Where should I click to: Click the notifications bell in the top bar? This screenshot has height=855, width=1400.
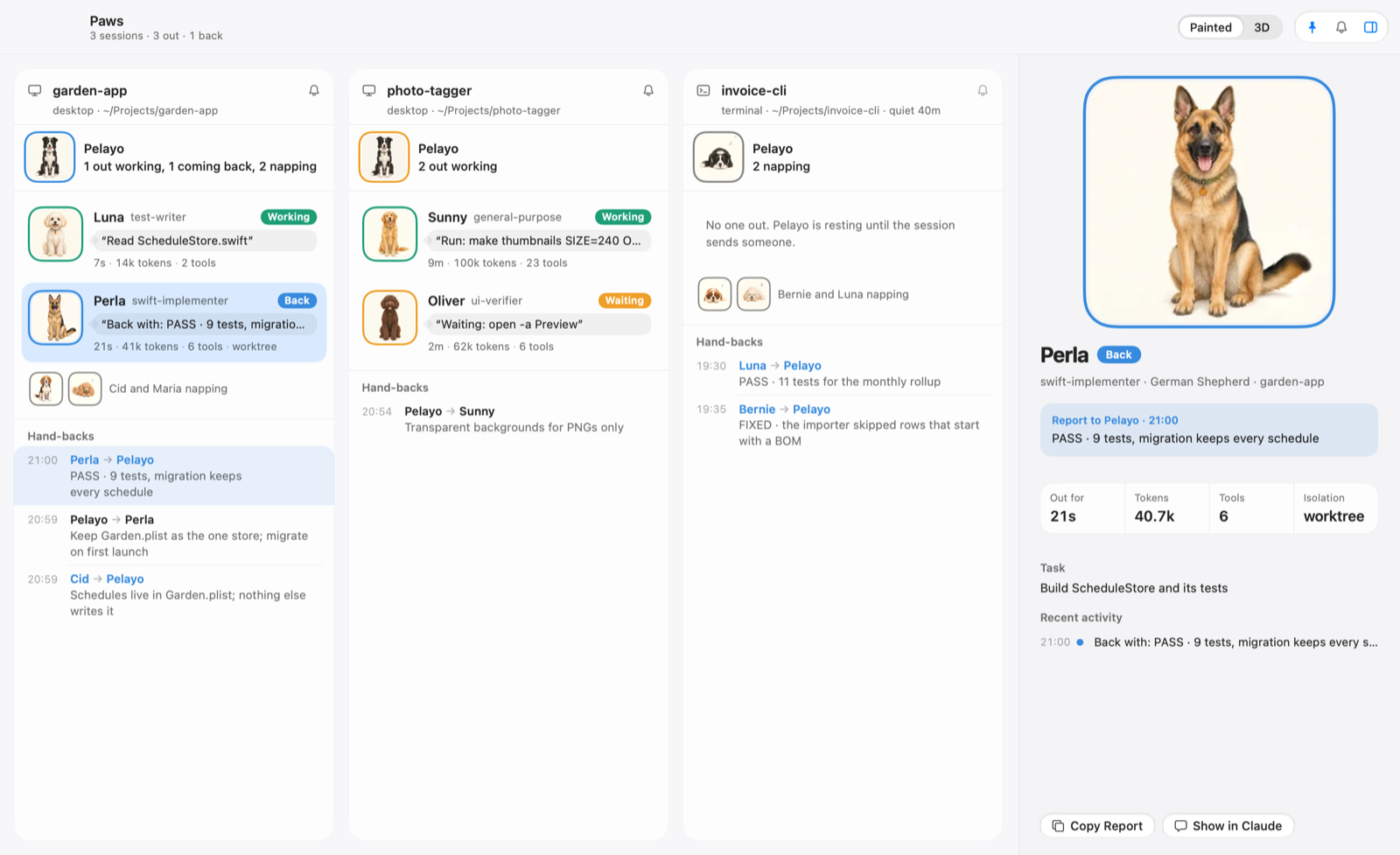pos(1341,27)
